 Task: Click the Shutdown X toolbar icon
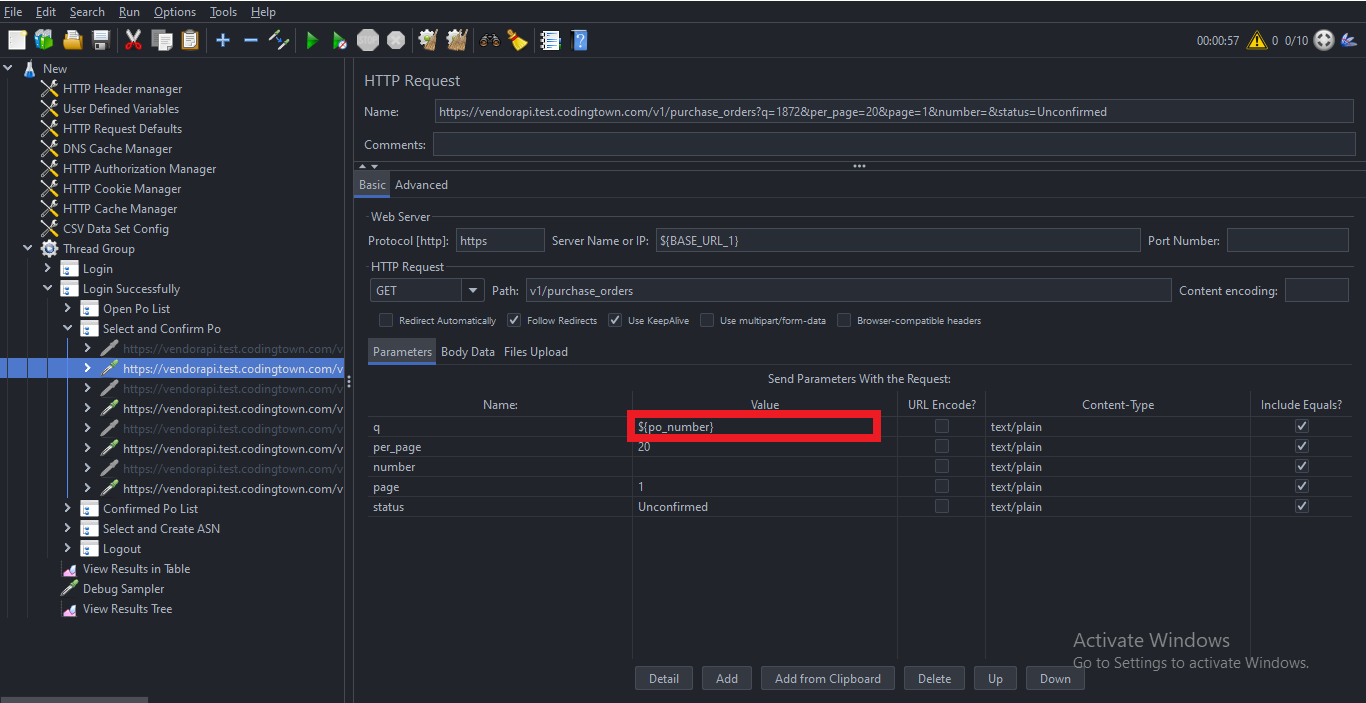[396, 40]
